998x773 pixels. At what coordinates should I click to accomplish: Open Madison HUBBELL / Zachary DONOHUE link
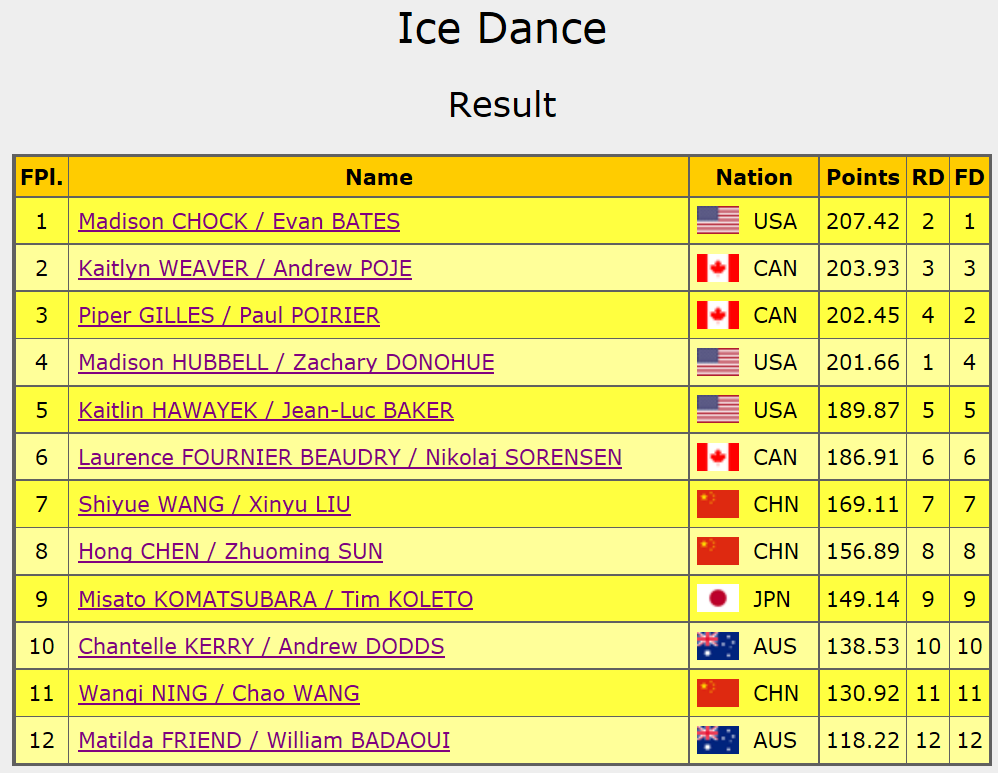(x=286, y=362)
